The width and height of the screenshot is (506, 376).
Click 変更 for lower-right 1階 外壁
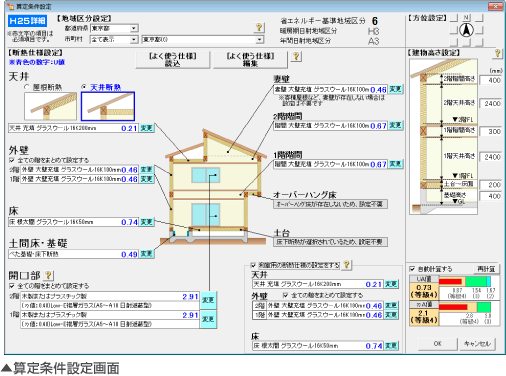pos(391,315)
